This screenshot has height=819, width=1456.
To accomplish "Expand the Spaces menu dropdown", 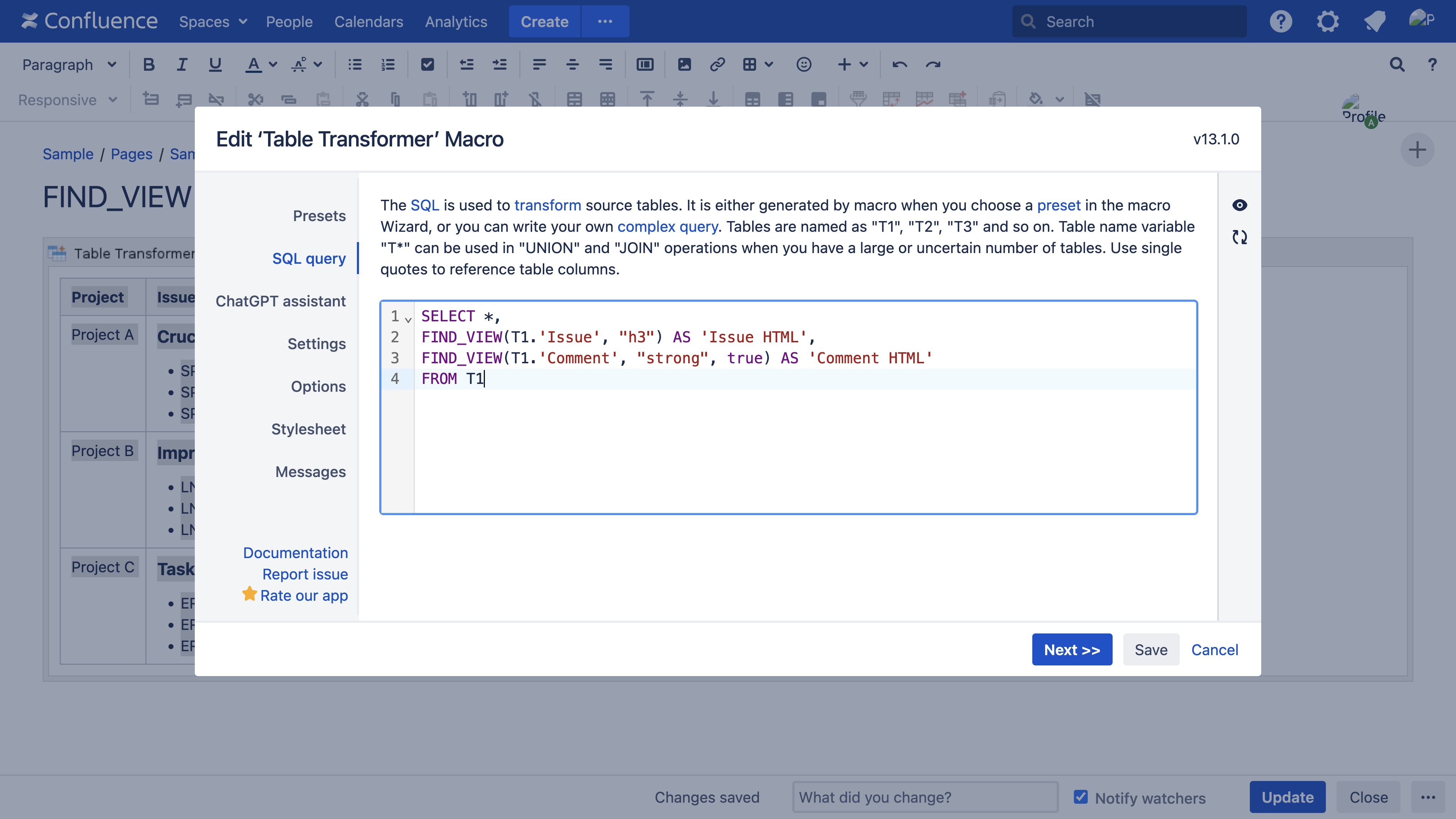I will 213,21.
